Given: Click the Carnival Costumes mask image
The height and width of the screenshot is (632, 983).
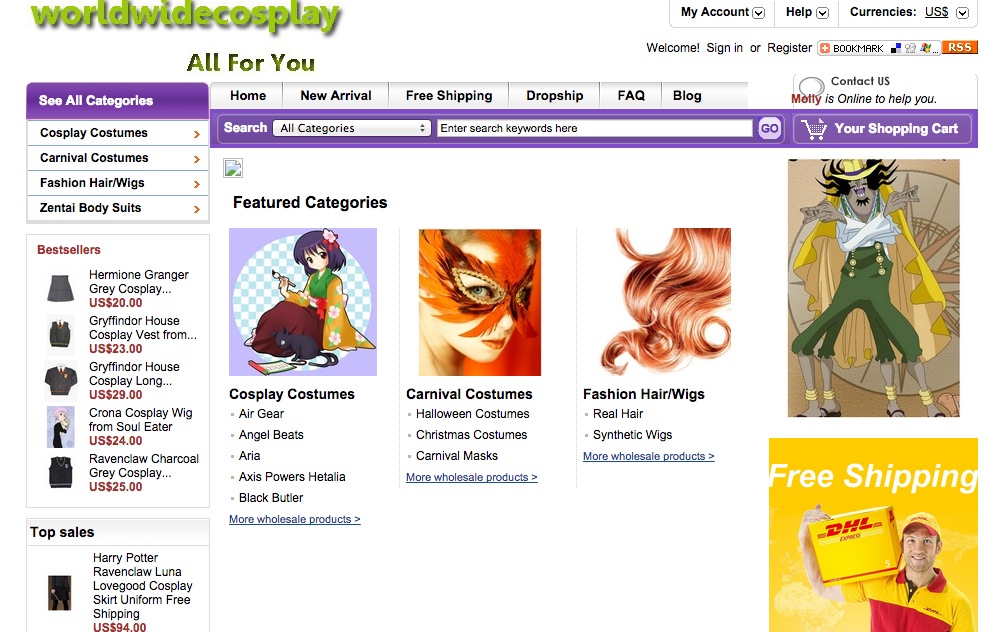Looking at the screenshot, I should point(479,302).
